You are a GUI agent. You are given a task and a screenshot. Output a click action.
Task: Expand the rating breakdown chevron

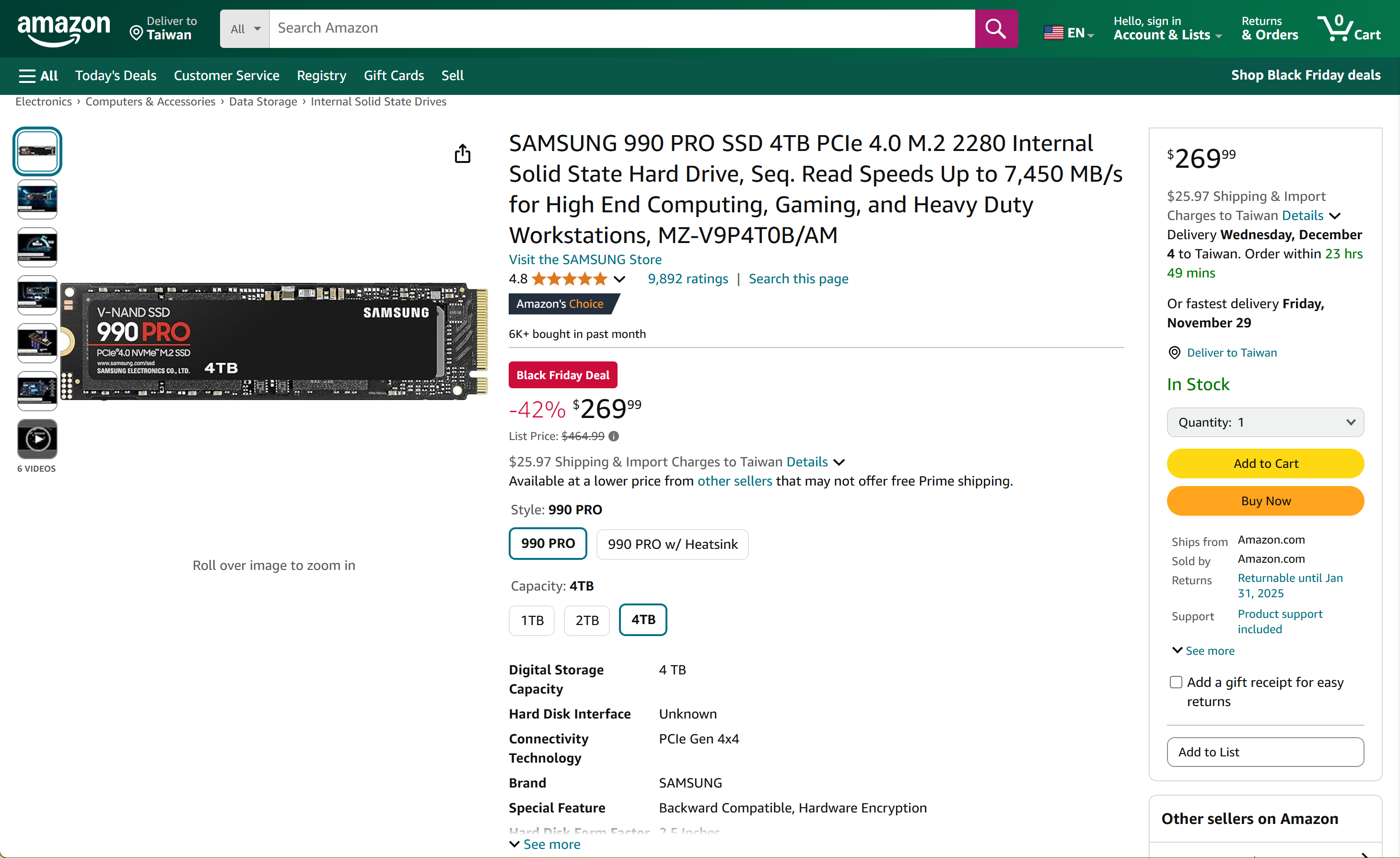620,279
